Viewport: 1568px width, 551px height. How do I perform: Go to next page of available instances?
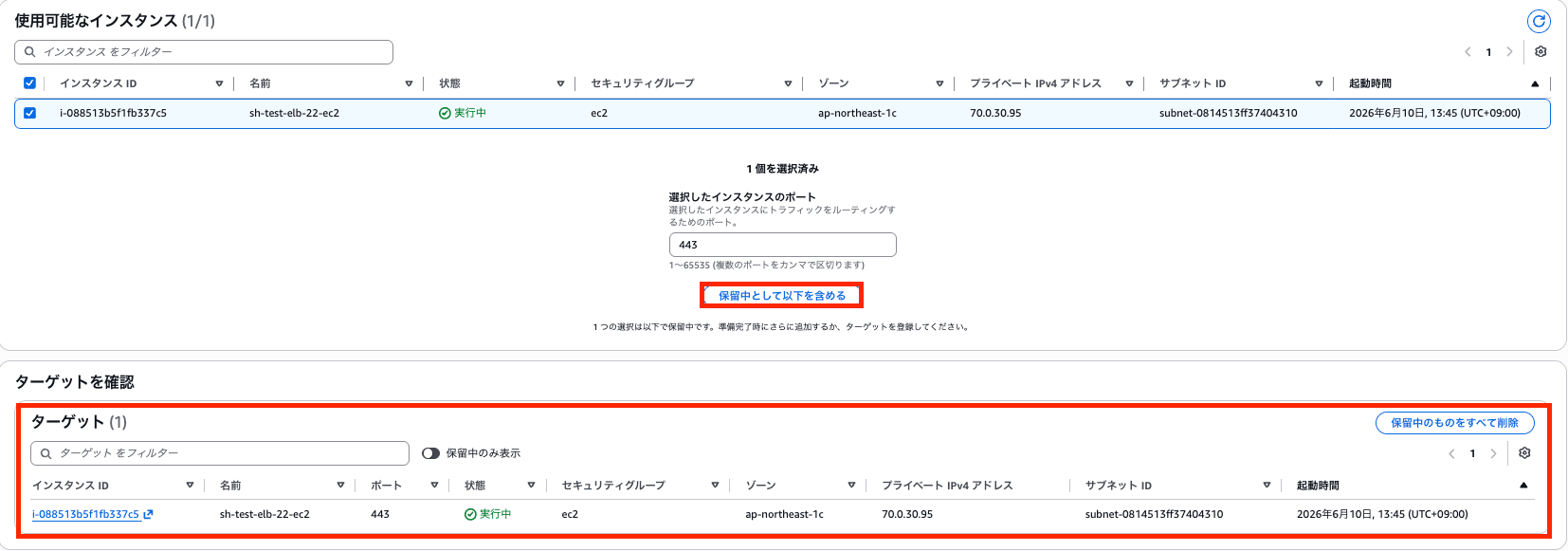click(x=1510, y=52)
